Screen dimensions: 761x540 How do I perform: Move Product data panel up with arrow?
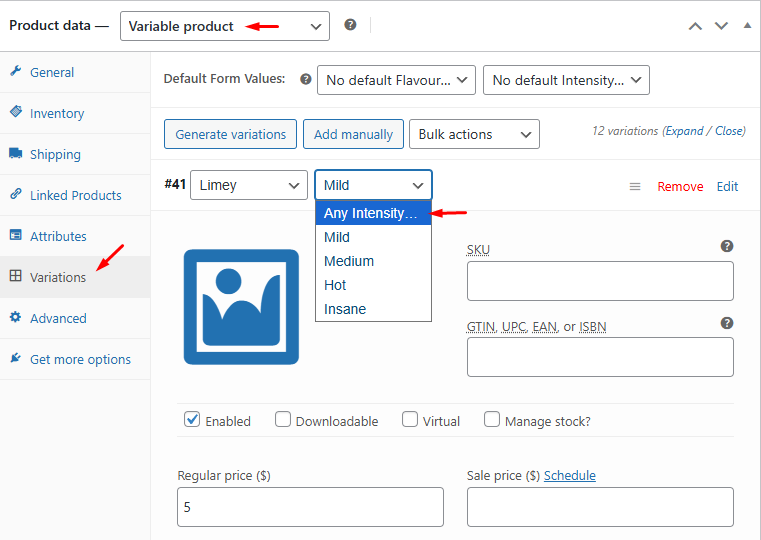point(695,26)
